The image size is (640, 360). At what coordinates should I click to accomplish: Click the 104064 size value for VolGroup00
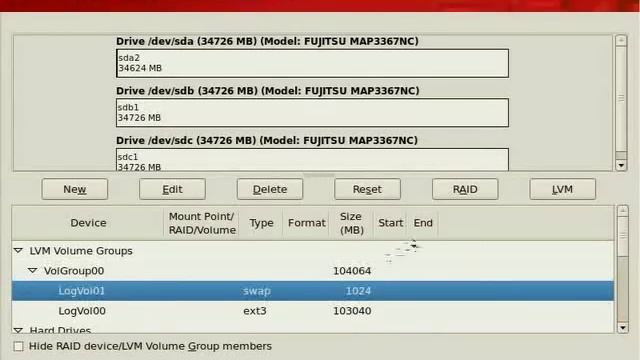pos(352,271)
